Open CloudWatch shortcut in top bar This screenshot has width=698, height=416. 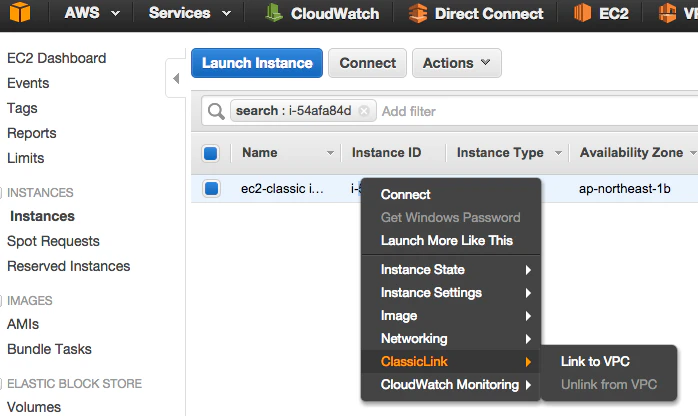coord(321,13)
